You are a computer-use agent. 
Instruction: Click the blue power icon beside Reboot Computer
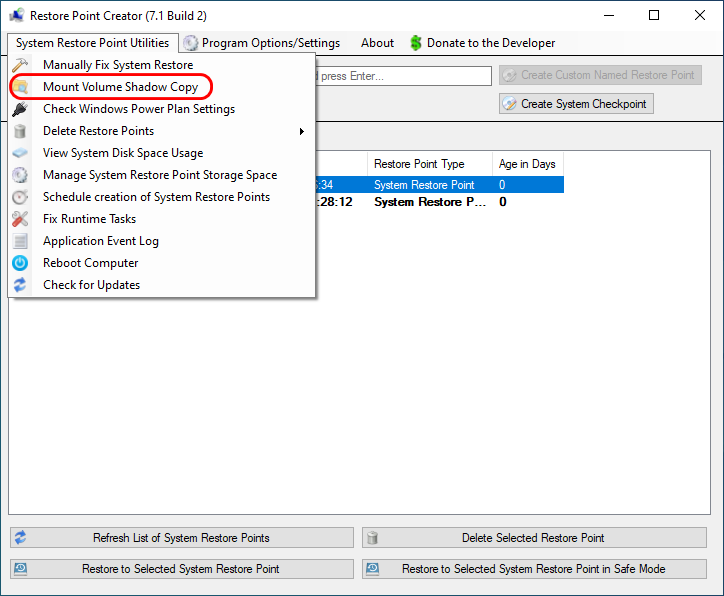(x=20, y=263)
